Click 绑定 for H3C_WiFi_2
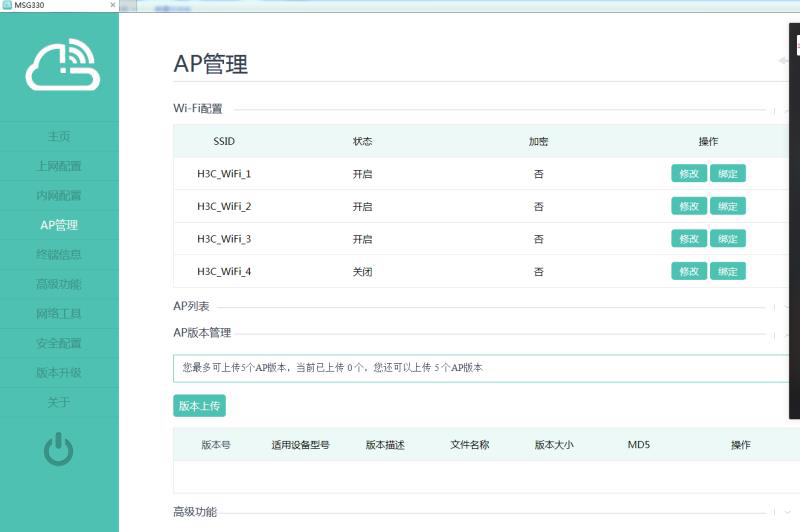This screenshot has height=532, width=800. tap(728, 206)
